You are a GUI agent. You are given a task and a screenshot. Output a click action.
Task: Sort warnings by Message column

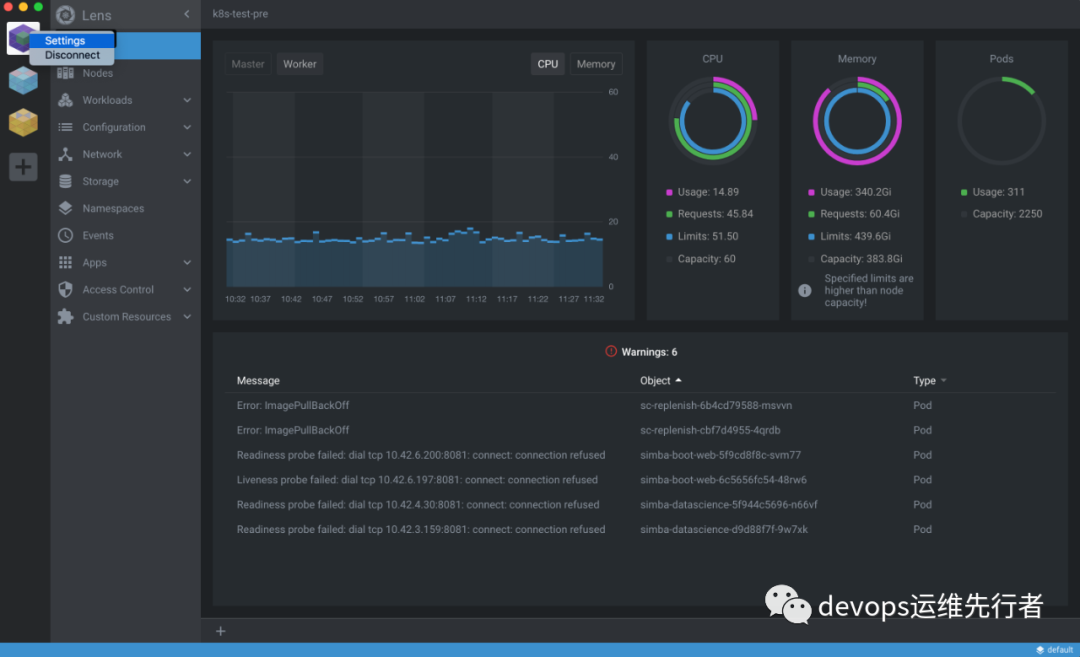click(258, 380)
